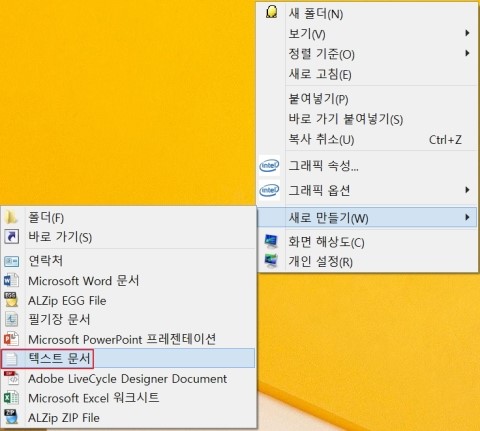Click the Intel icon beside 그래픽 옵션
The width and height of the screenshot is (480, 431).
(269, 190)
